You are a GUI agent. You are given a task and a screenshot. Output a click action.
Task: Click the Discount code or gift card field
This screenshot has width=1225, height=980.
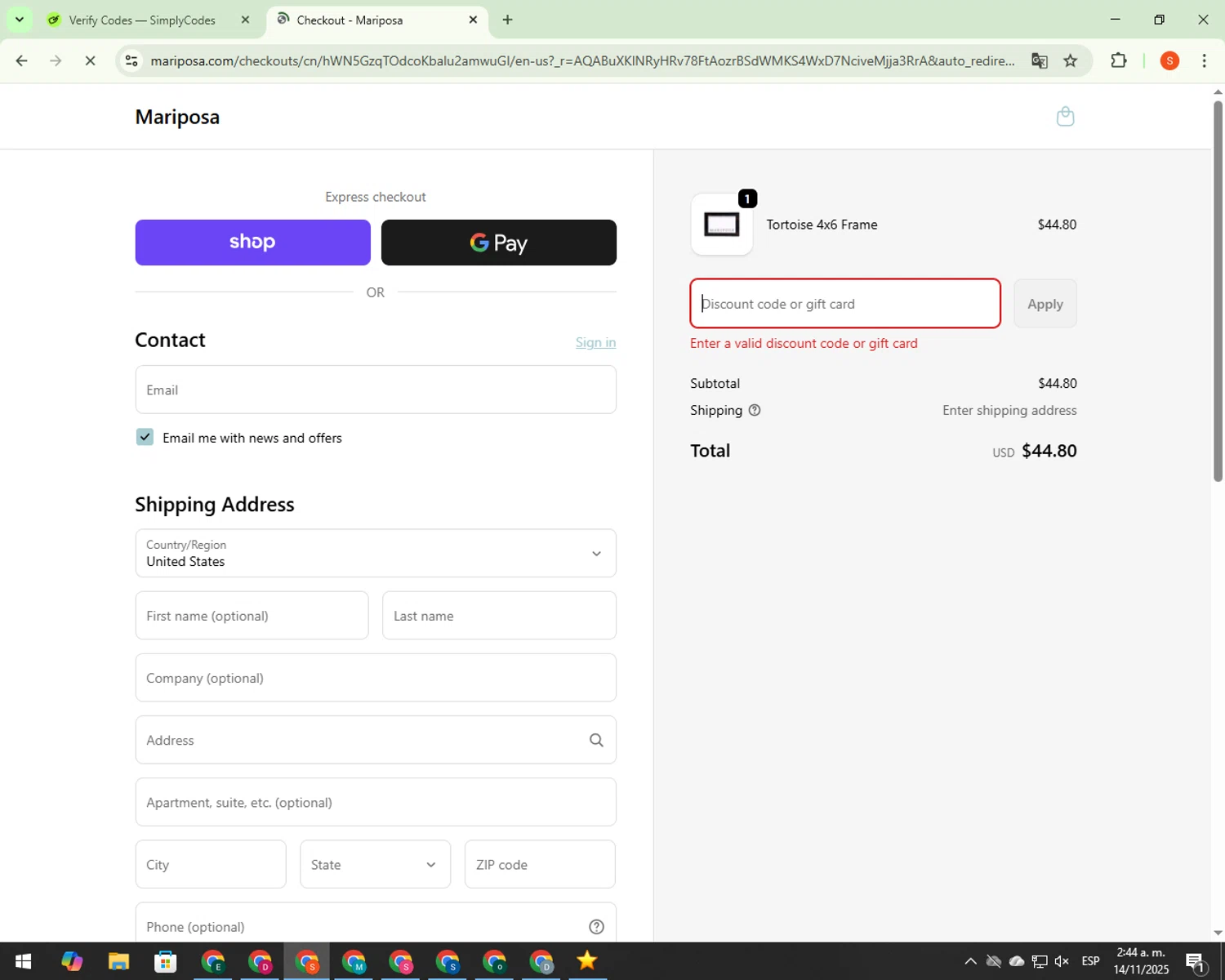(x=845, y=304)
